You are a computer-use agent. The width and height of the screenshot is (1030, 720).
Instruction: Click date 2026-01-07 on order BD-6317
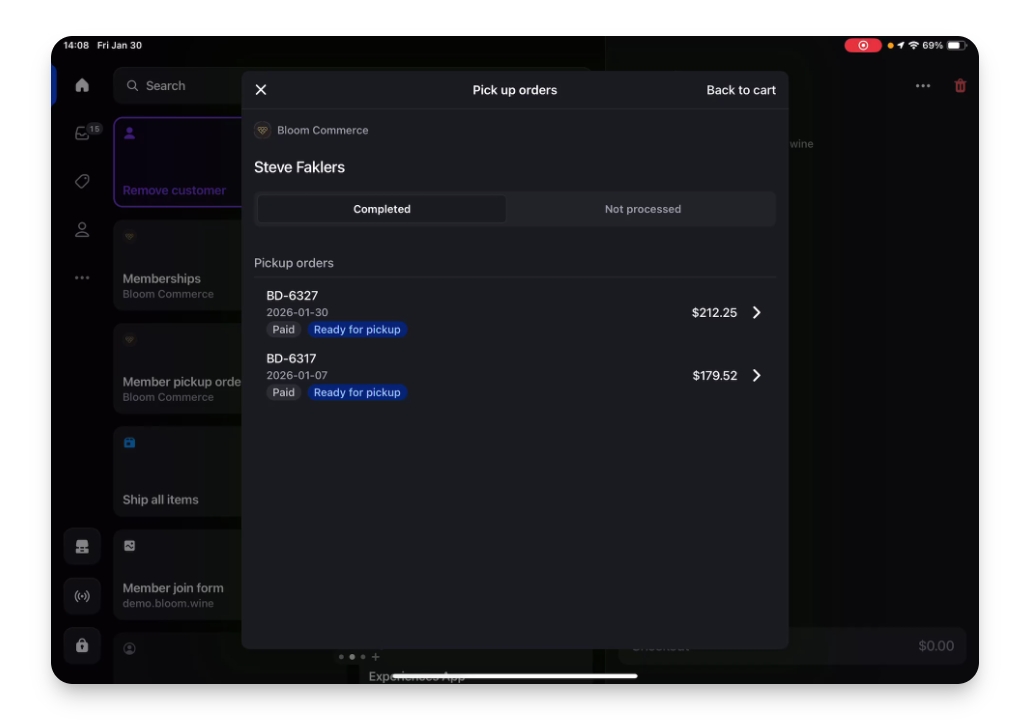296,375
